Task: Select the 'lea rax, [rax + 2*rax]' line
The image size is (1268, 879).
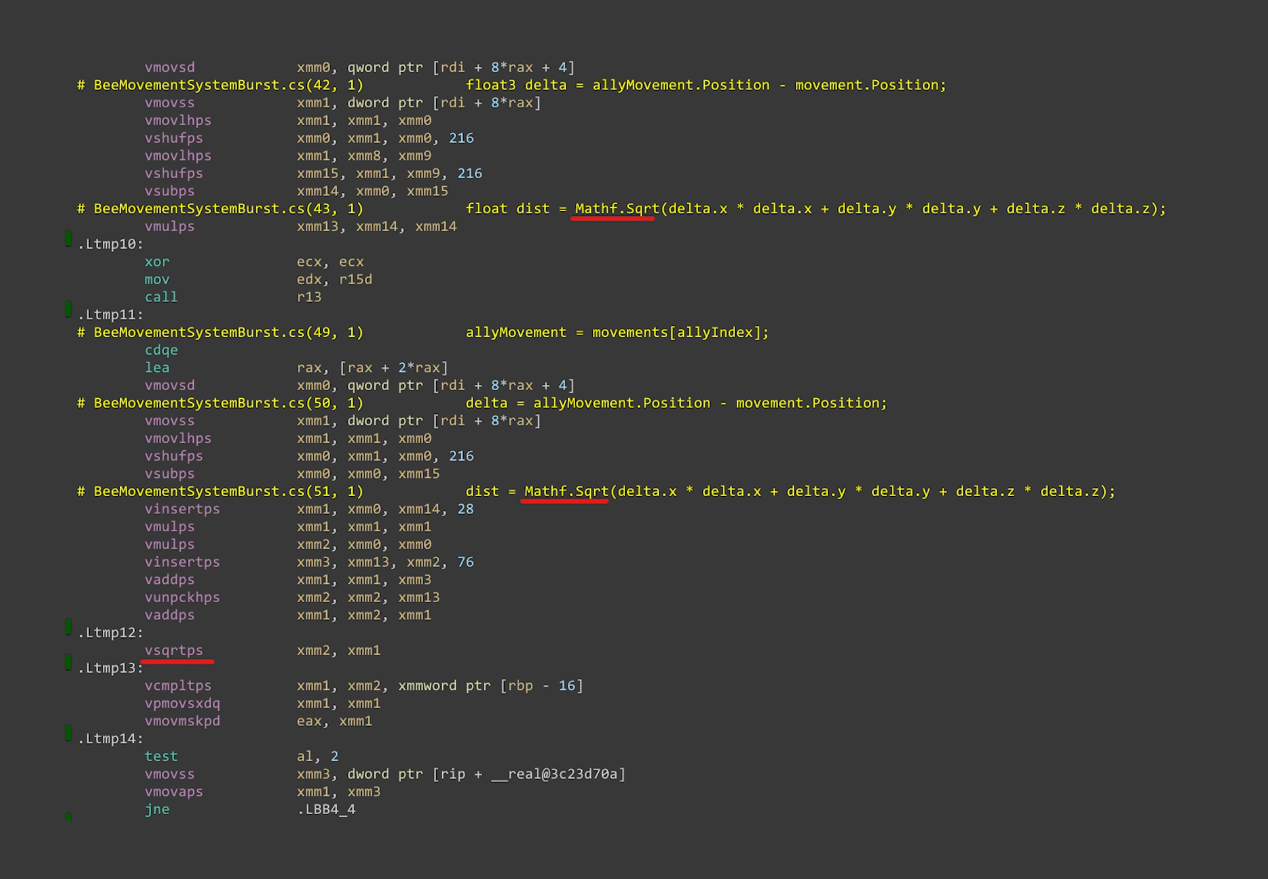Action: 296,367
